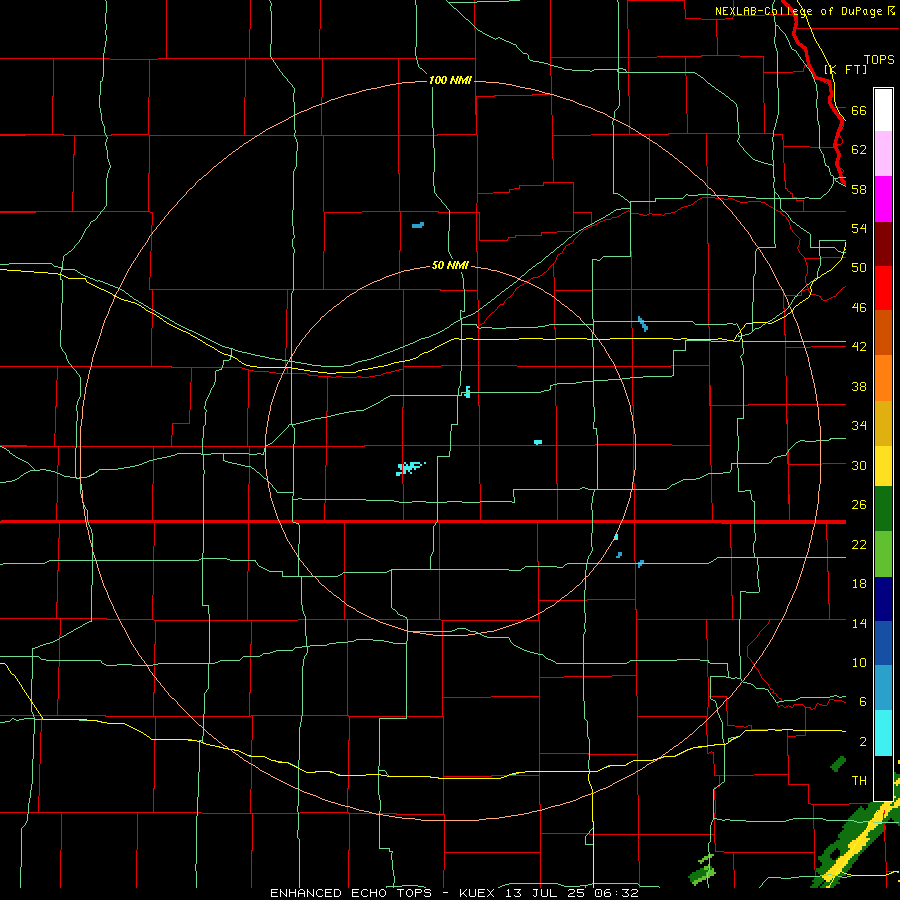Click the legend value 10
The width and height of the screenshot is (900, 900).
(859, 662)
